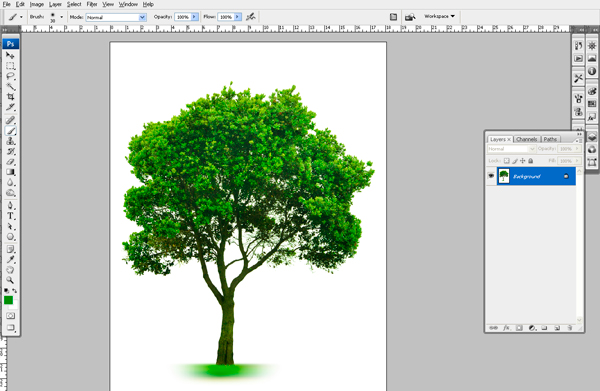Select the Ellipse shape tool
Image resolution: width=600 pixels, height=391 pixels.
coord(10,236)
